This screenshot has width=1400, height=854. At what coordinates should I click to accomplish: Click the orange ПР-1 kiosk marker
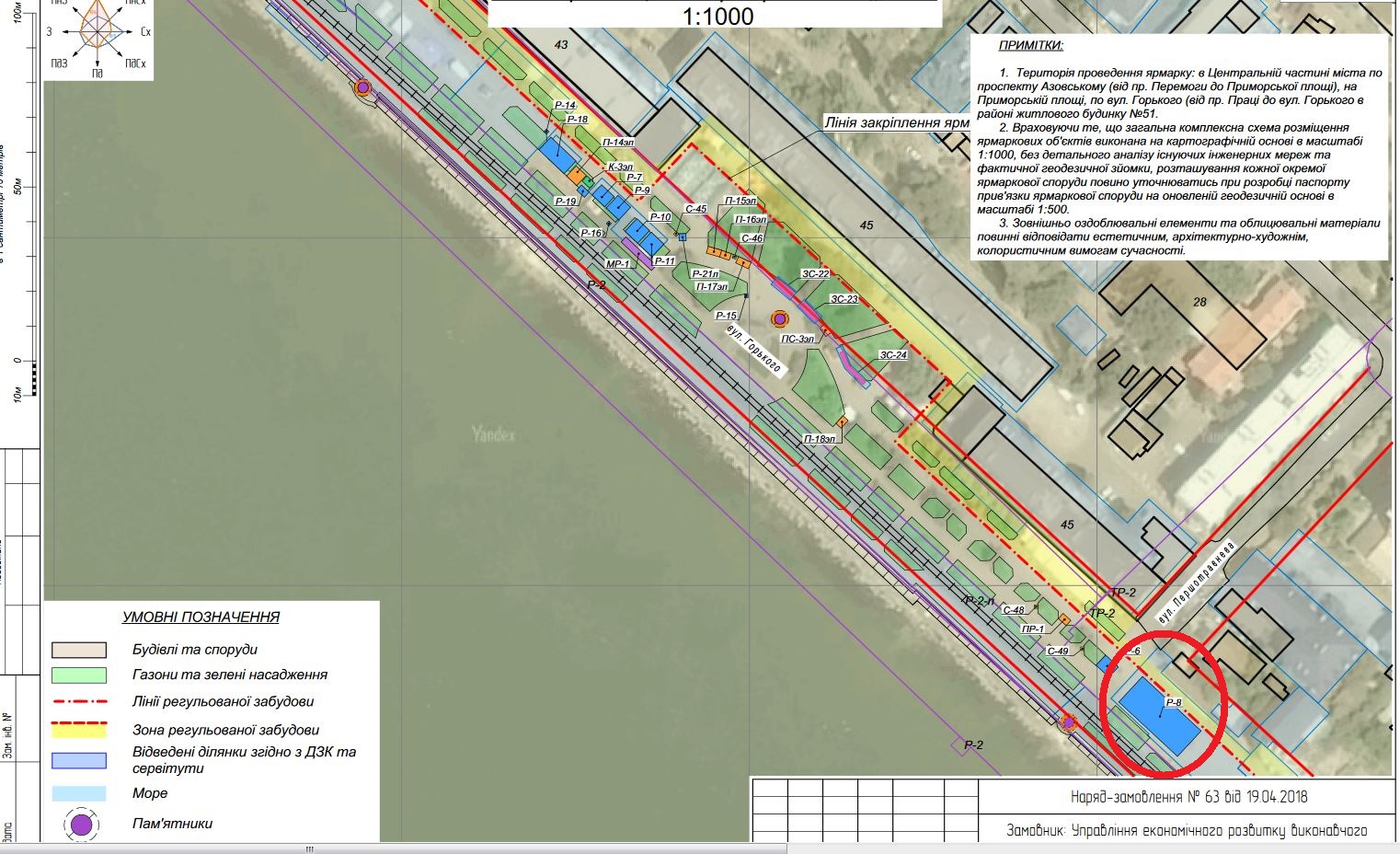coord(1064,619)
